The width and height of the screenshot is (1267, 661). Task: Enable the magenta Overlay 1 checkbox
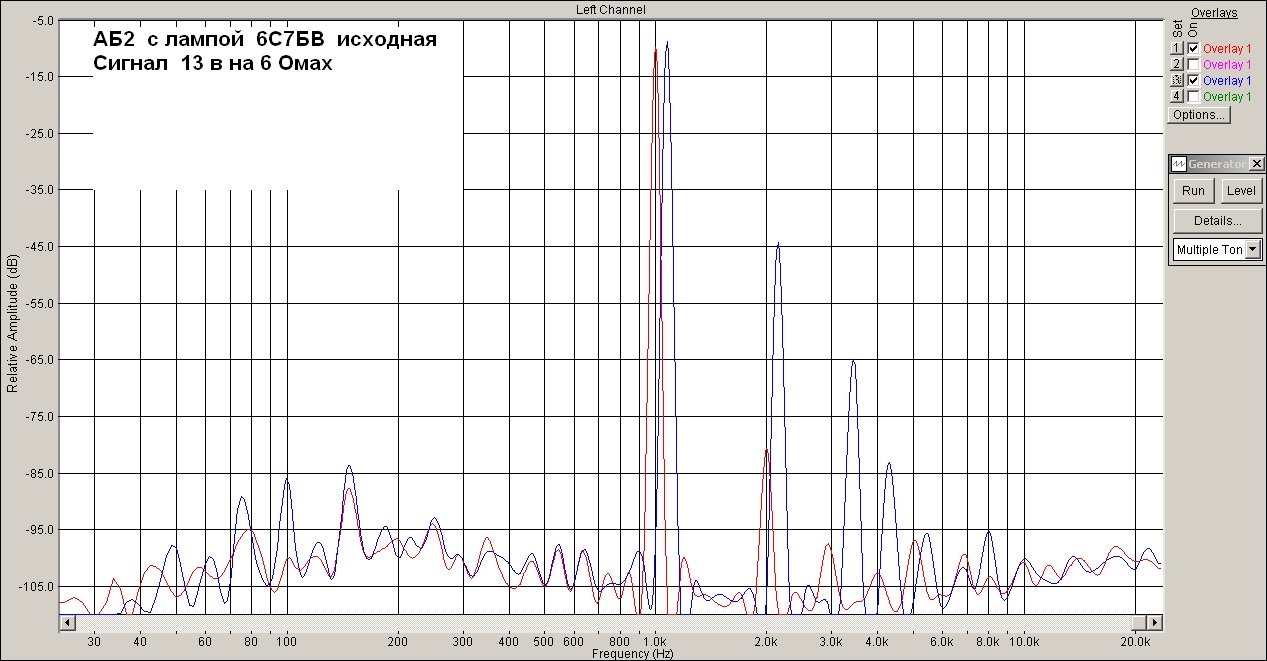point(1193,65)
